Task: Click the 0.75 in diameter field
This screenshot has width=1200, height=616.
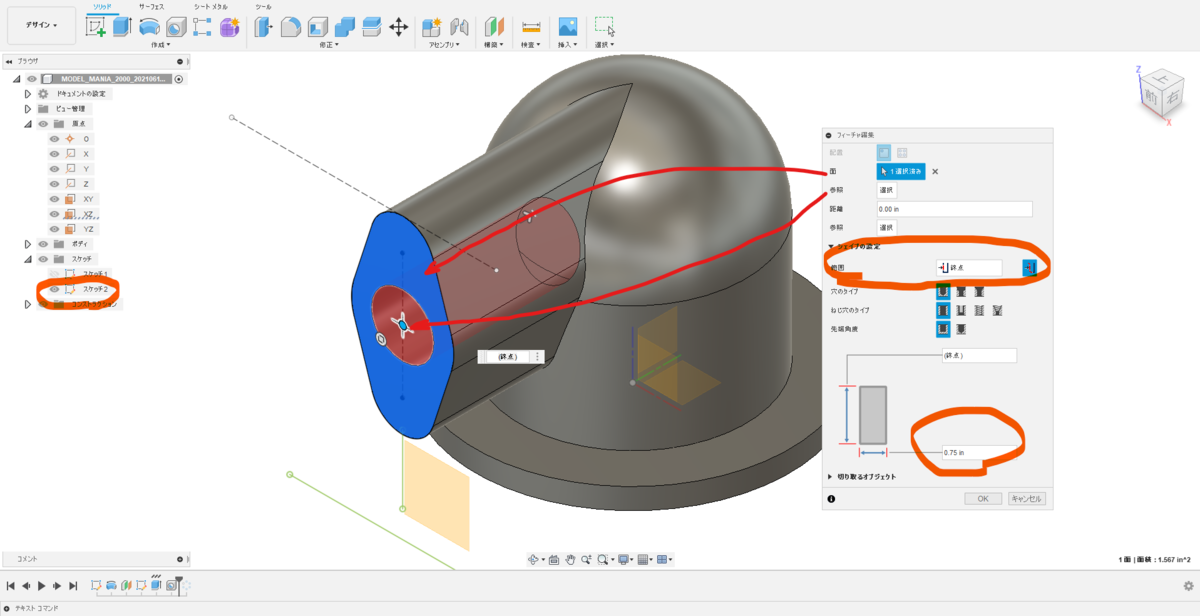Action: (x=979, y=452)
